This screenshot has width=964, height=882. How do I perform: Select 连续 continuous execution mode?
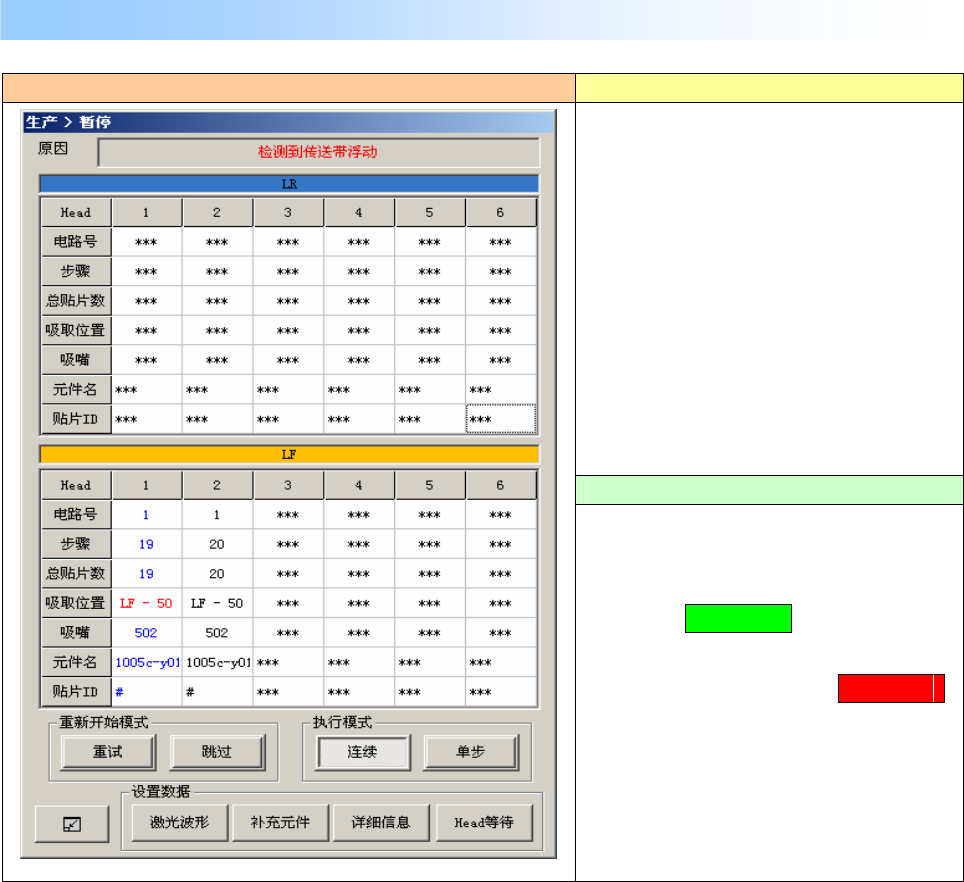click(x=363, y=752)
